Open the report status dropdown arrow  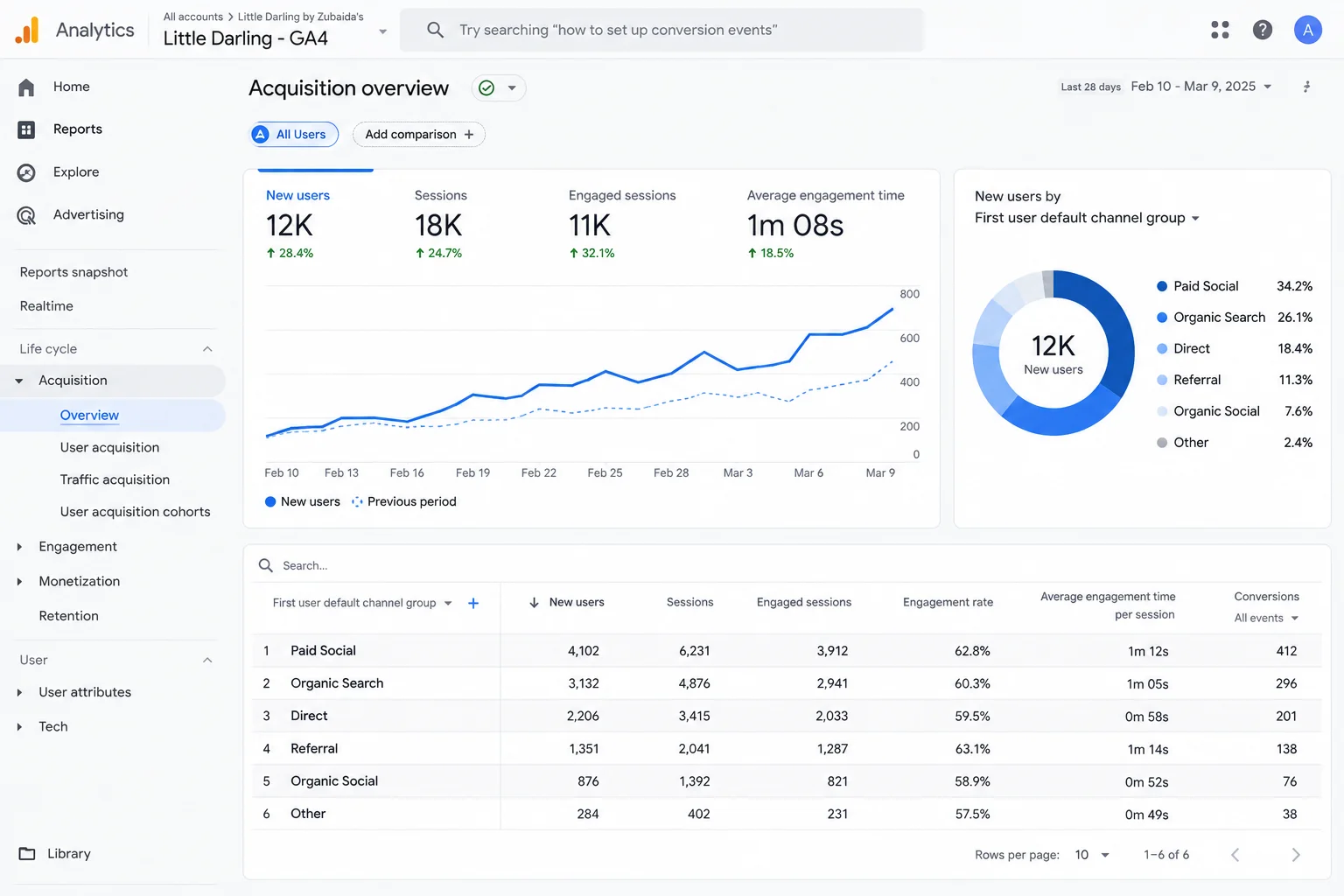(x=512, y=88)
